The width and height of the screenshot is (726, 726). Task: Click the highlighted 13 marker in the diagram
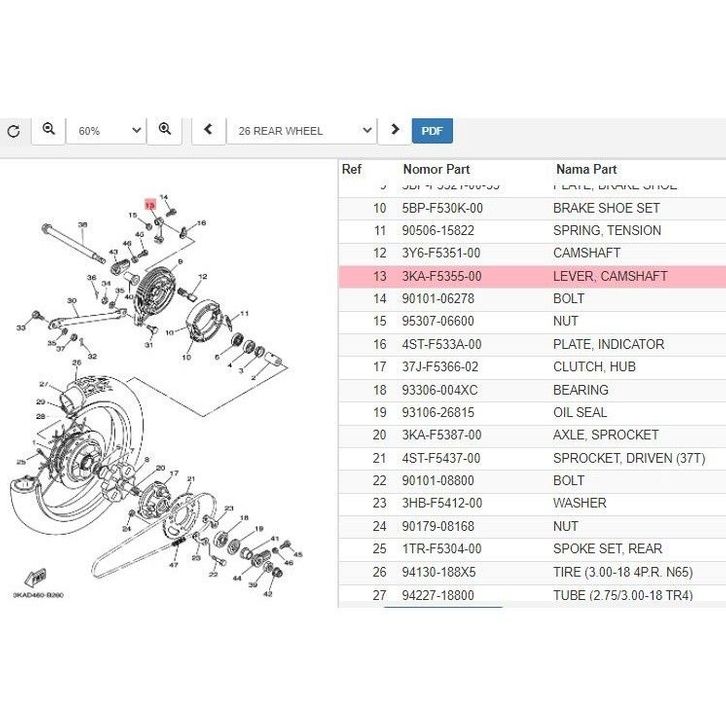150,204
